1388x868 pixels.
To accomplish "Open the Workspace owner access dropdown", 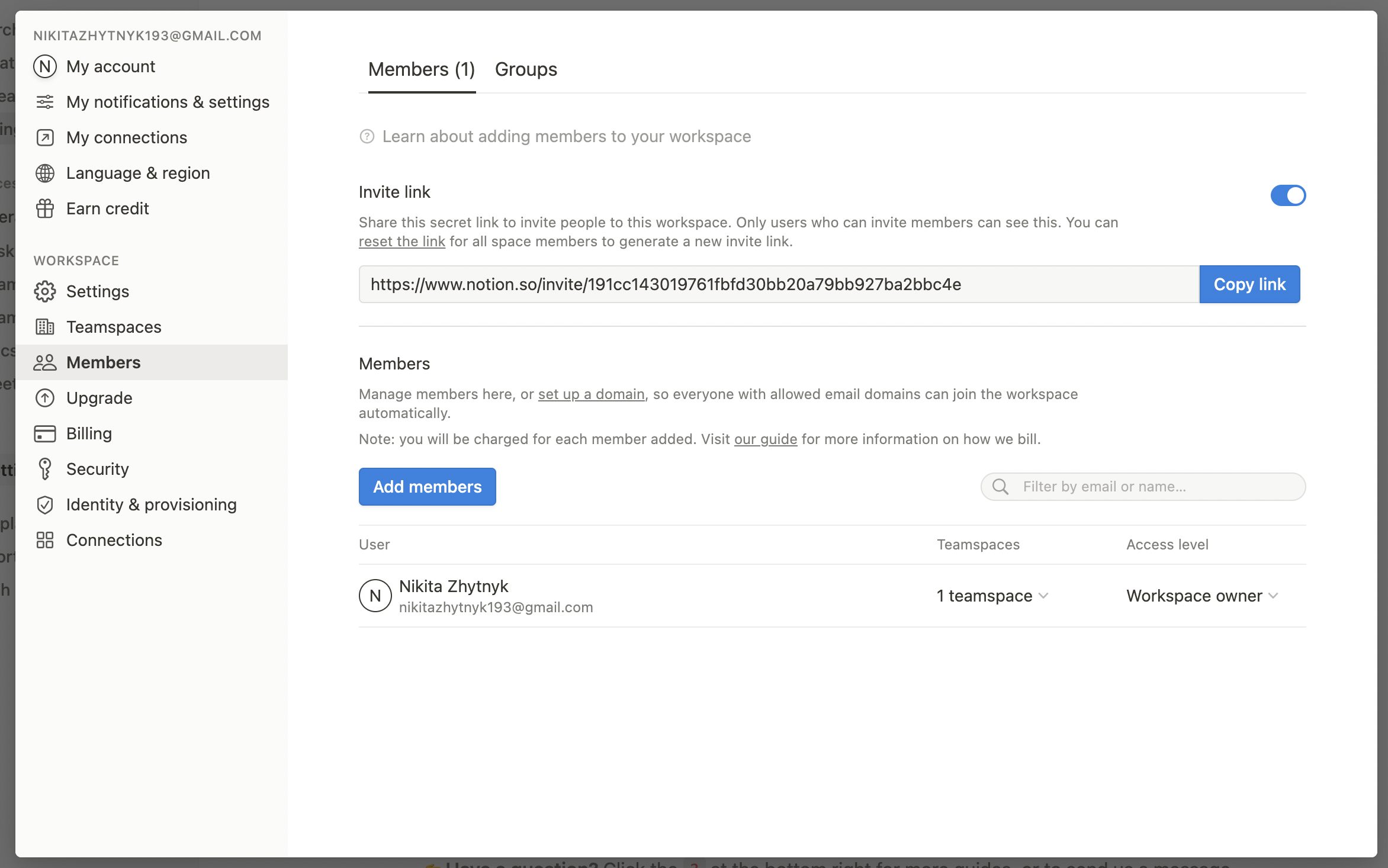I will click(x=1202, y=596).
